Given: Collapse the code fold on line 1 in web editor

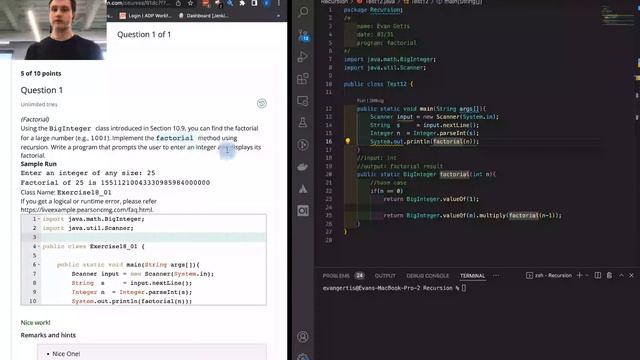Looking at the screenshot, I should click(x=39, y=219).
